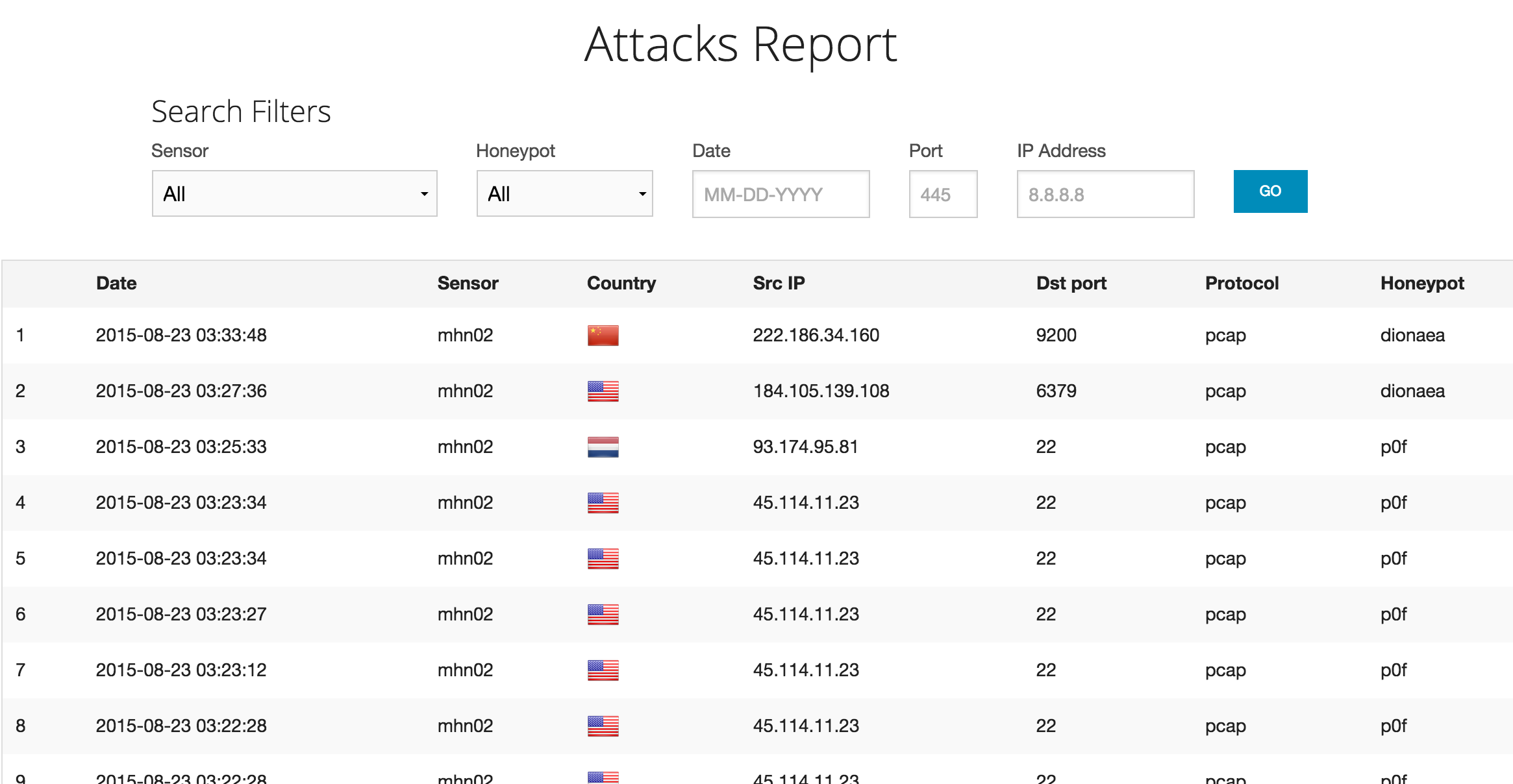The image size is (1513, 784).
Task: Click destination port 9200
Action: point(1056,335)
